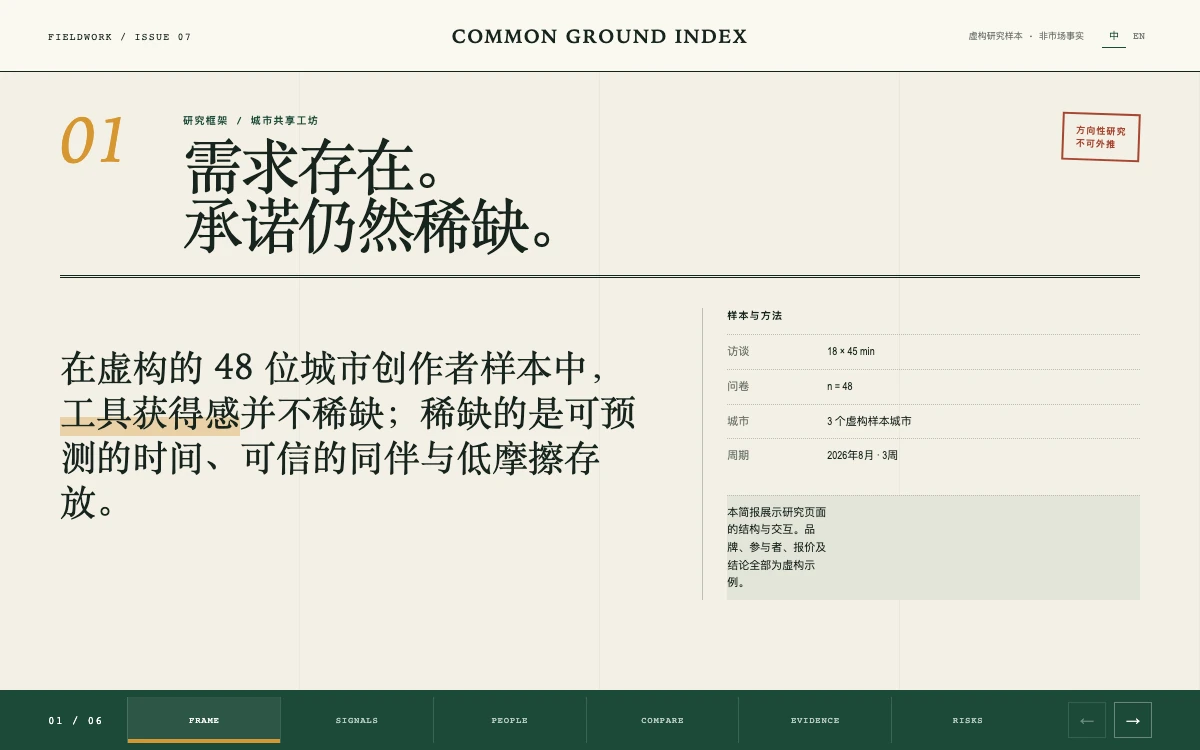Click the 方向性研究 不可外推 stamp
Image resolution: width=1200 pixels, height=750 pixels.
(1101, 137)
